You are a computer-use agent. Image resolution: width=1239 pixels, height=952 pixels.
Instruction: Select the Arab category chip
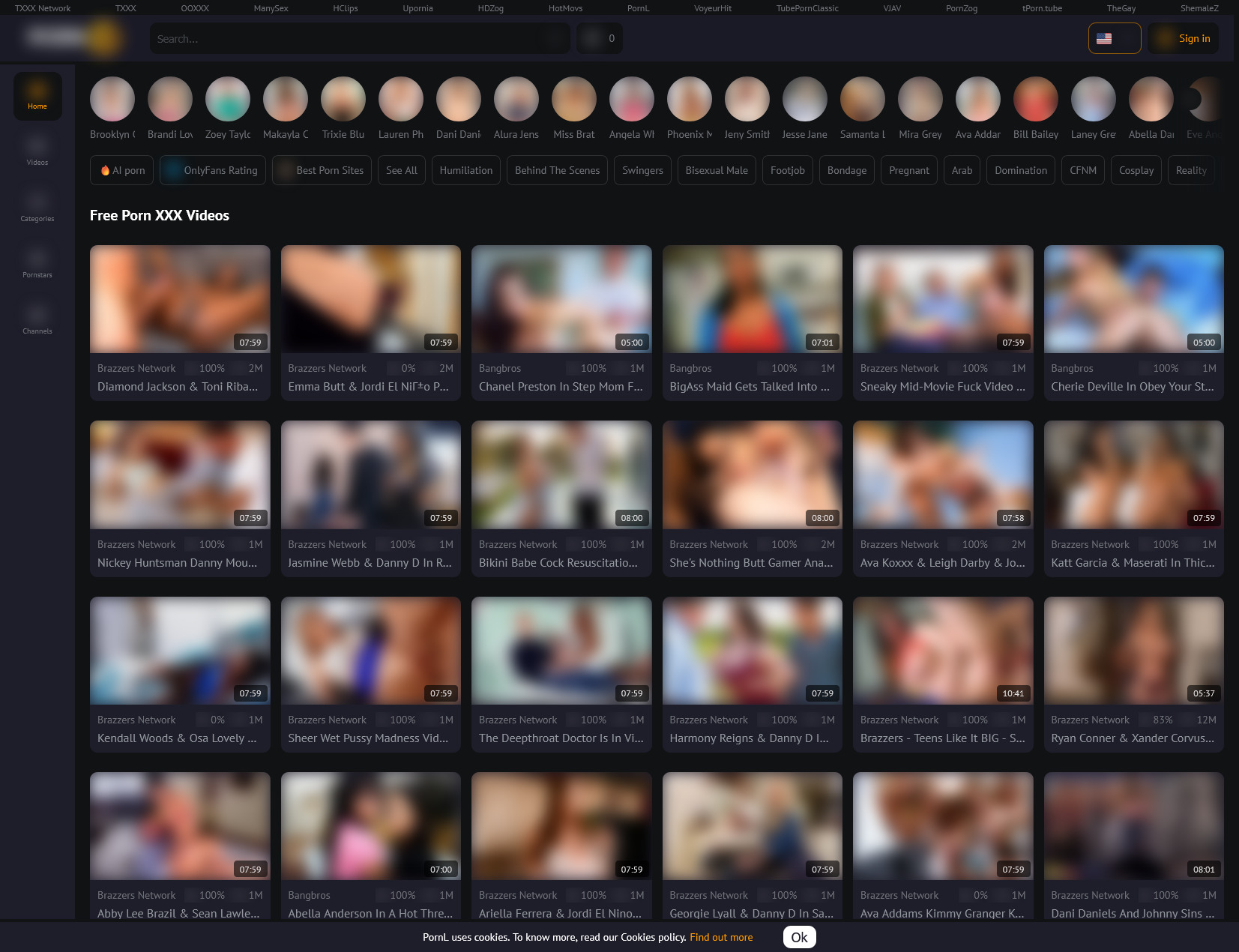(x=962, y=170)
